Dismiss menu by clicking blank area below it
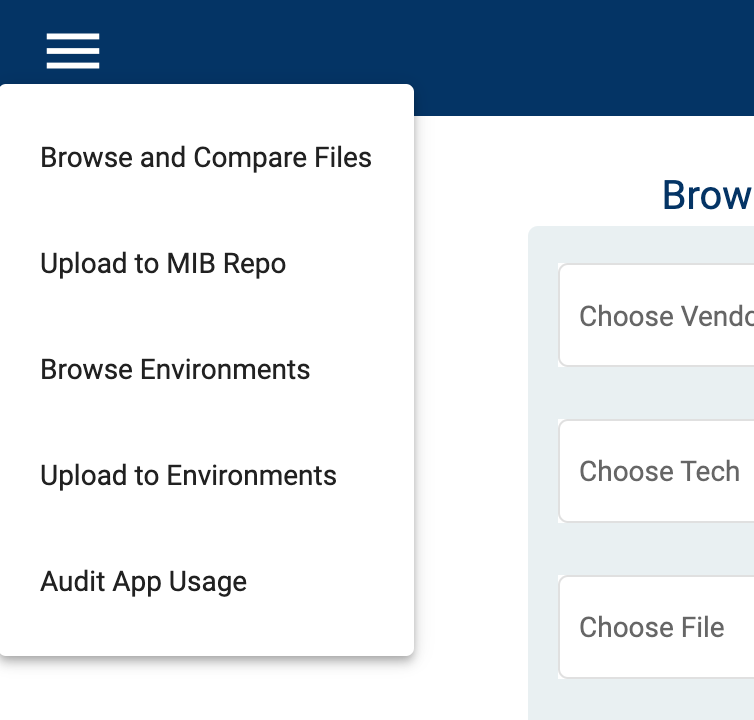Screen dimensions: 754x720 click(x=200, y=690)
